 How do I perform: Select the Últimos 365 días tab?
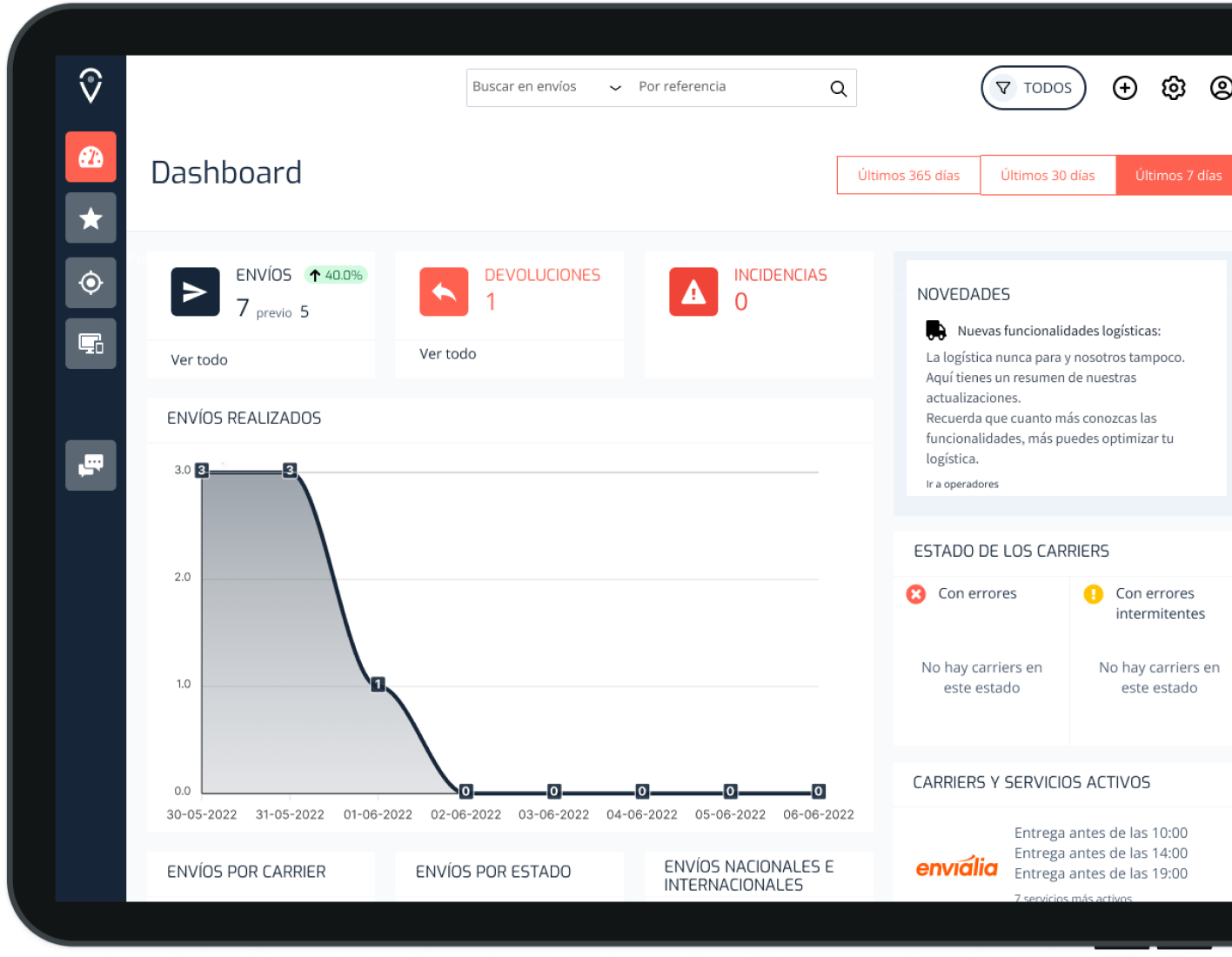[x=908, y=176]
